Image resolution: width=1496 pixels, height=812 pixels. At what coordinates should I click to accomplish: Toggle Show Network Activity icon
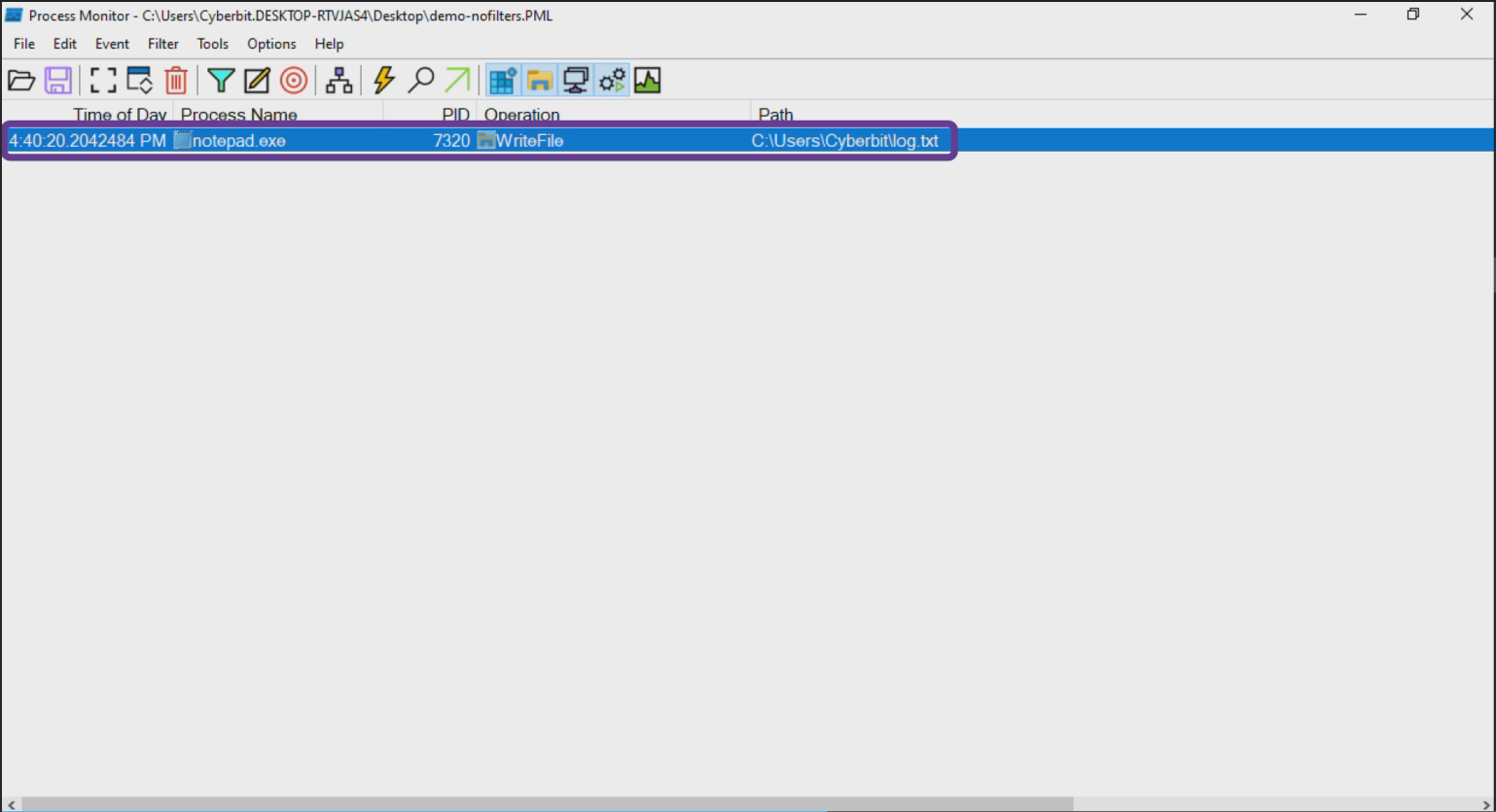(576, 81)
